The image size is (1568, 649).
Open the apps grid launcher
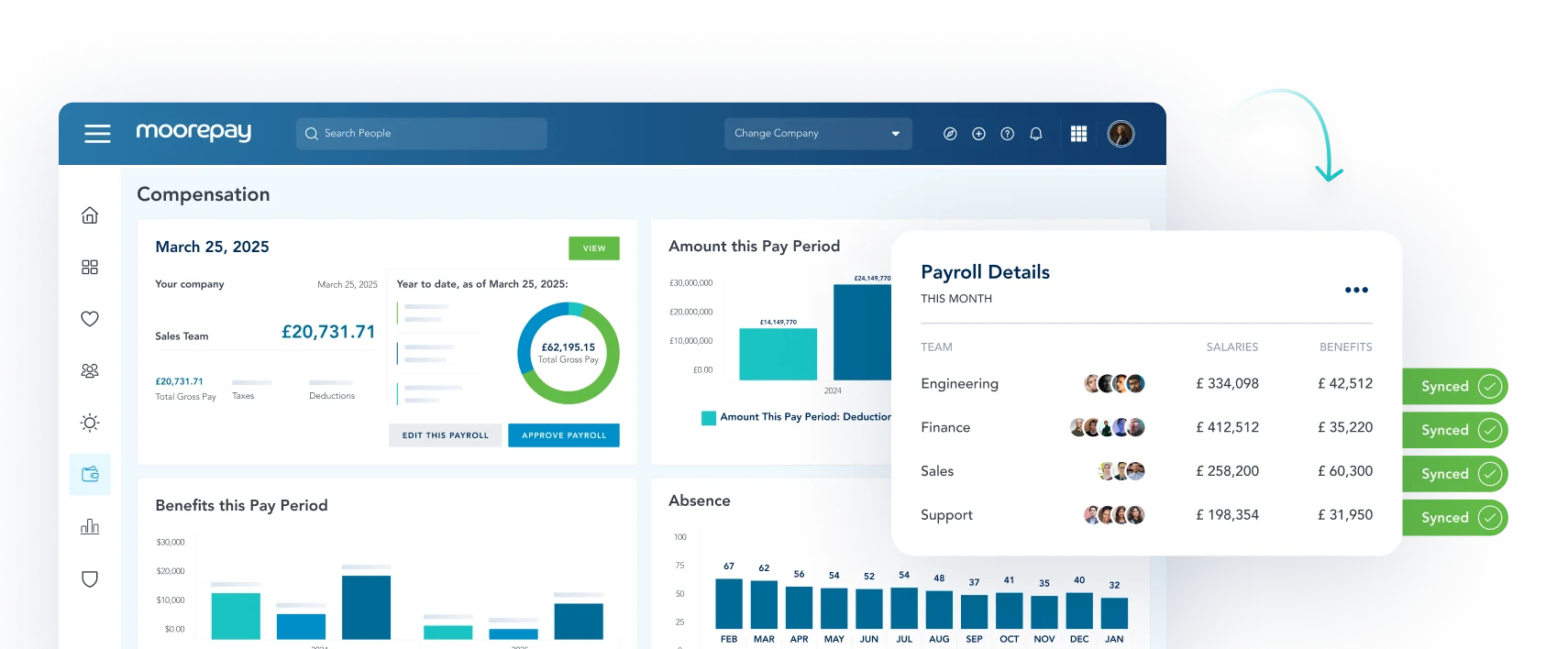[x=1079, y=134]
